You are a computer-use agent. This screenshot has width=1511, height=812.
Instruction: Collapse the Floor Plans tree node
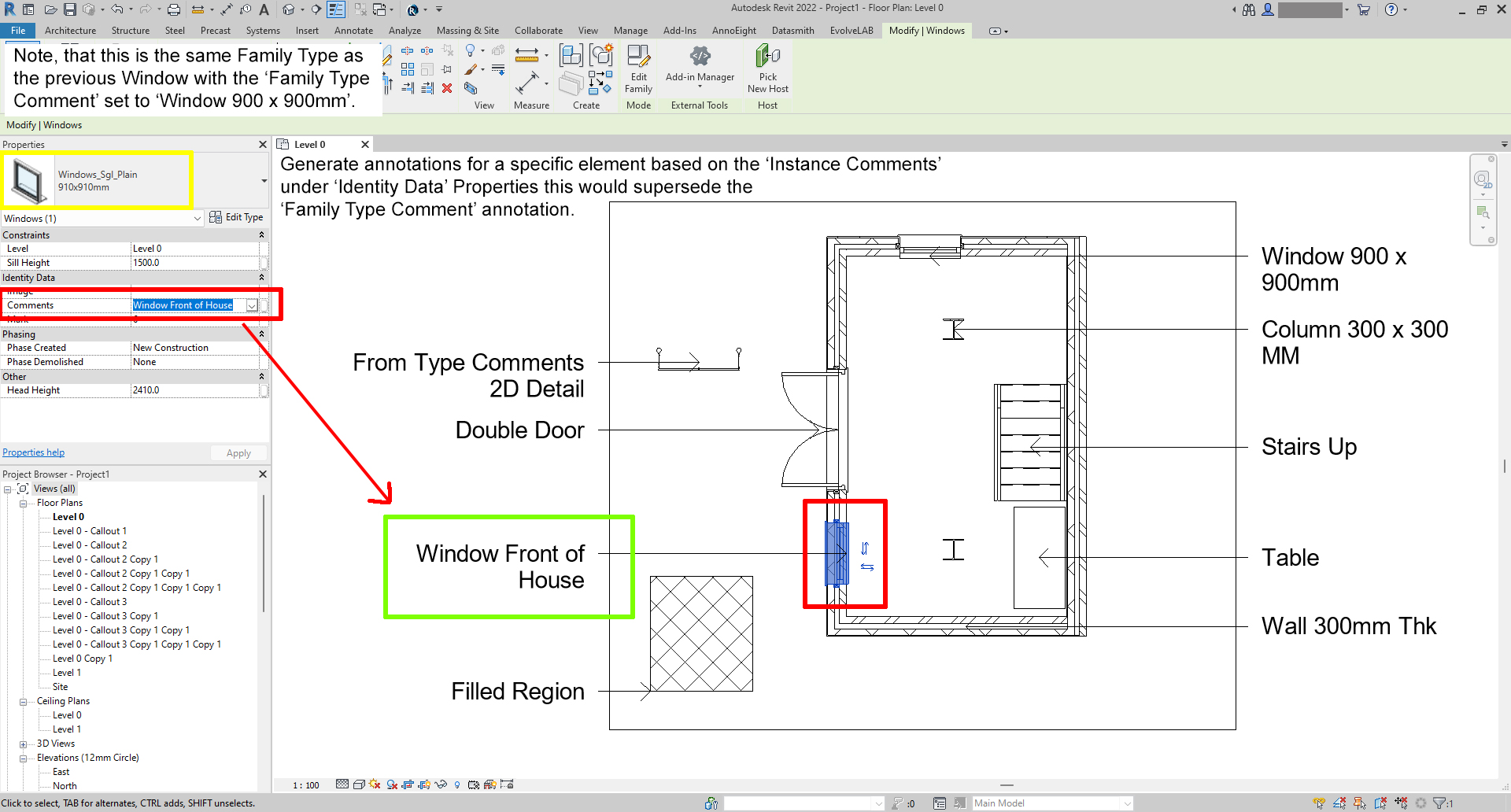coord(24,504)
